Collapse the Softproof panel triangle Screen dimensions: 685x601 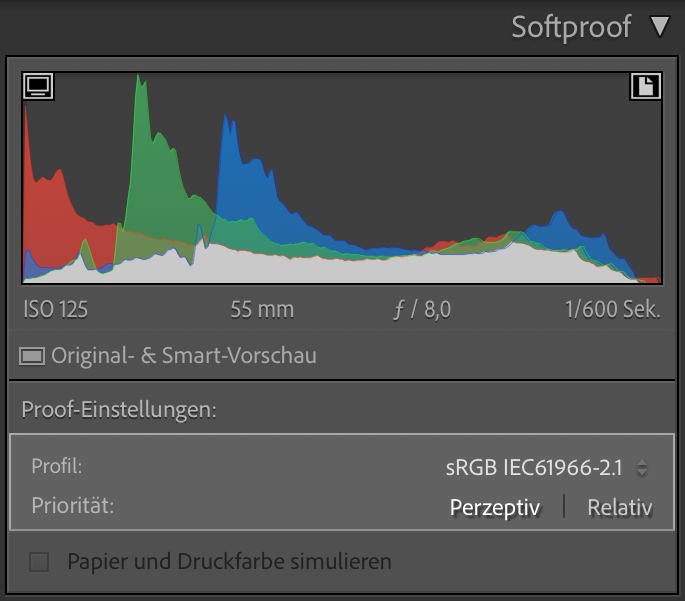pos(660,27)
